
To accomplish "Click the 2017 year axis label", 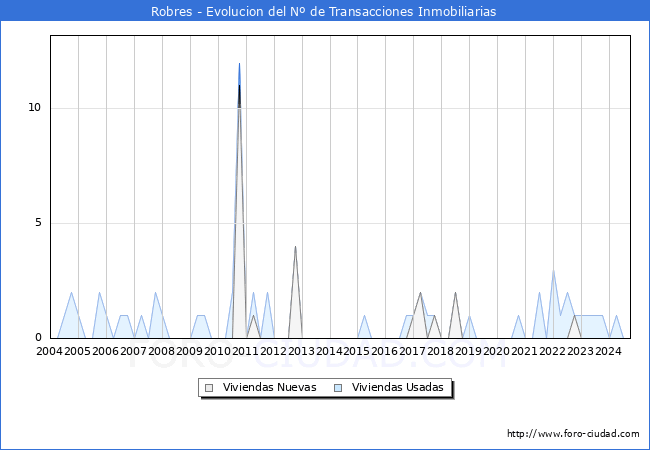I will [412, 351].
